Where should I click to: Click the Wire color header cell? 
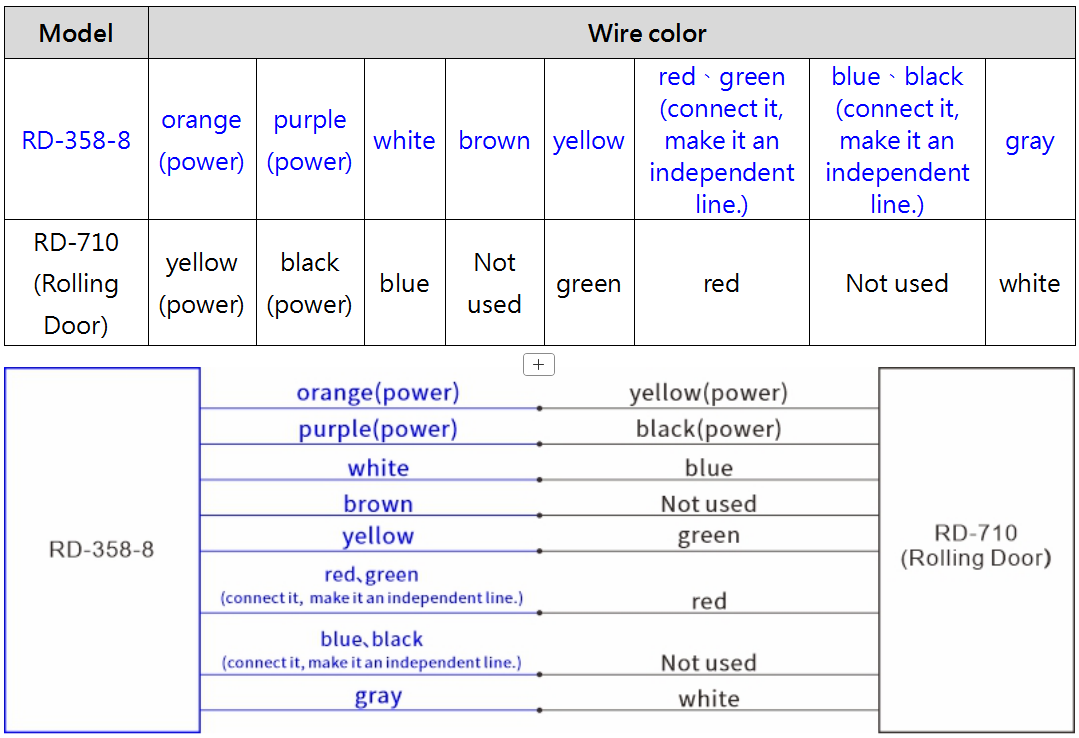647,33
